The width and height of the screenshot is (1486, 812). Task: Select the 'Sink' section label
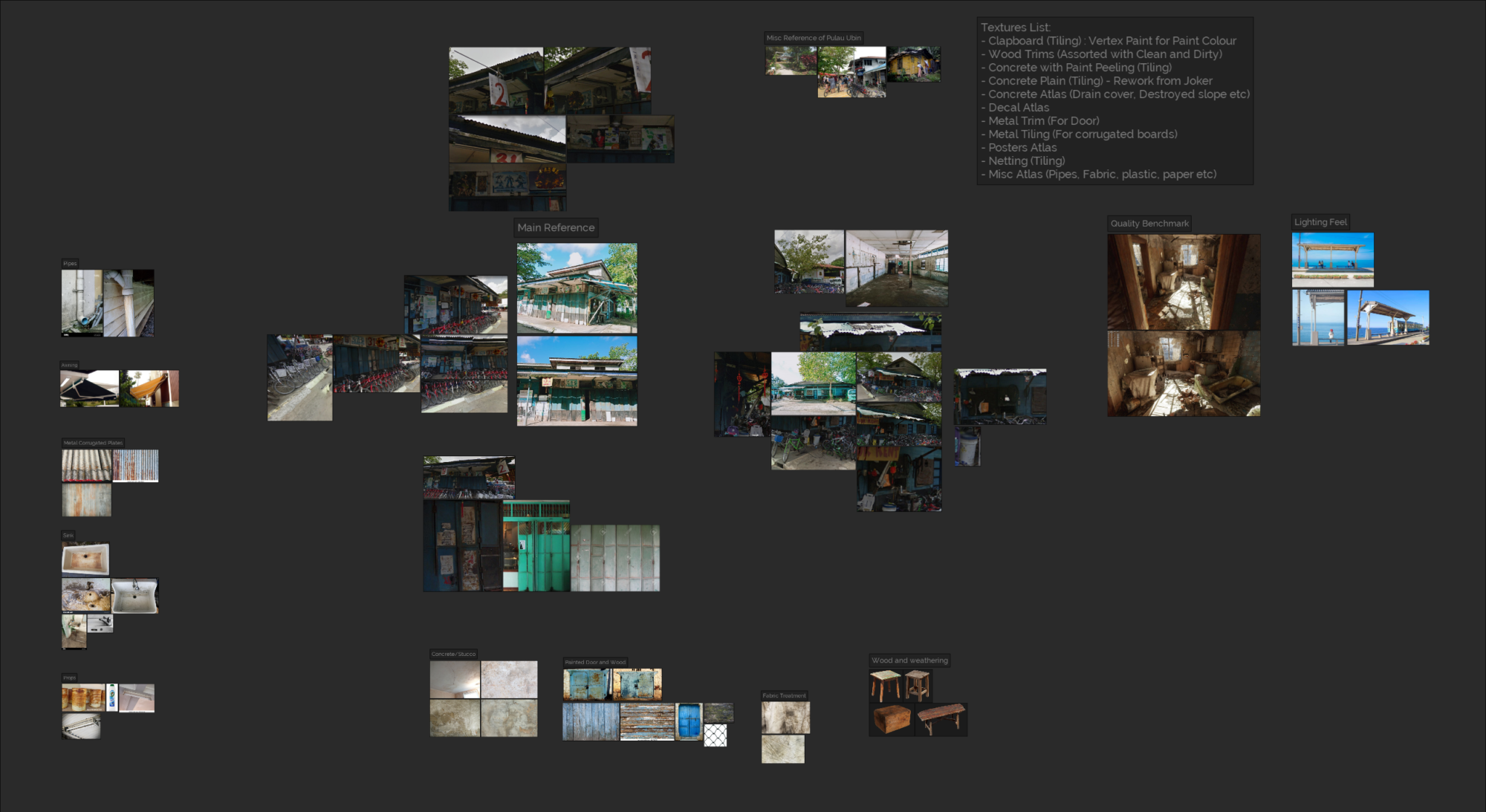tap(68, 533)
